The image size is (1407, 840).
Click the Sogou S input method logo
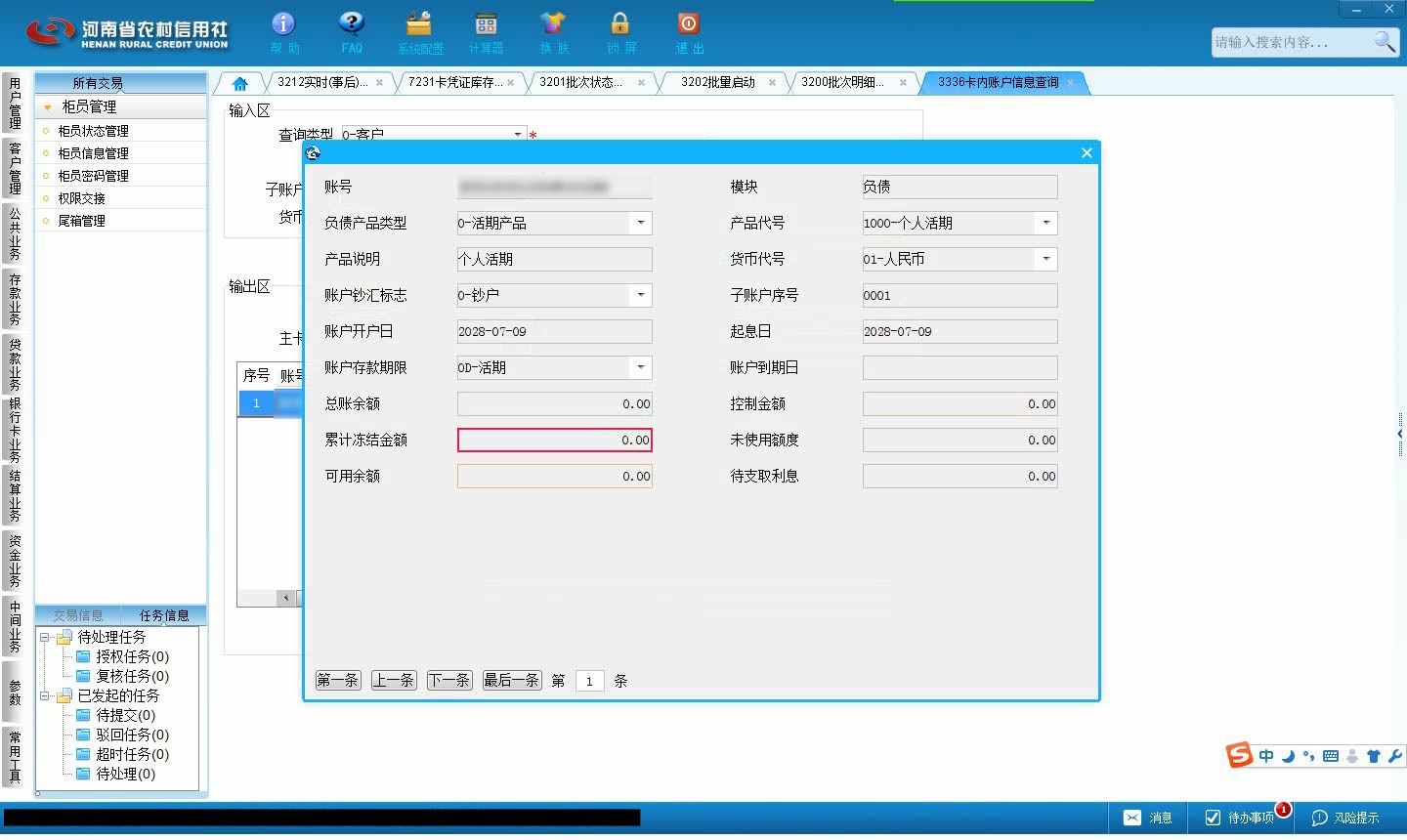1239,755
